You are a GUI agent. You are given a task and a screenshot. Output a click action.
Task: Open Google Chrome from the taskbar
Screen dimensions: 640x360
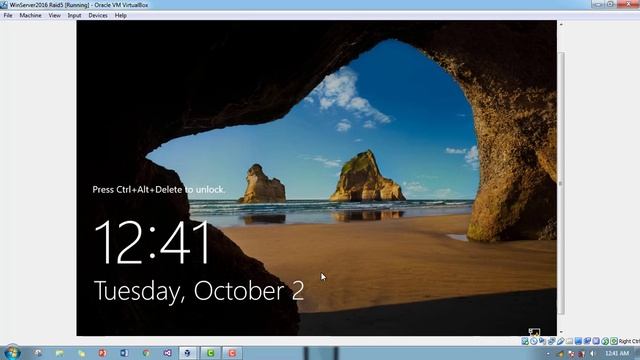[146, 353]
